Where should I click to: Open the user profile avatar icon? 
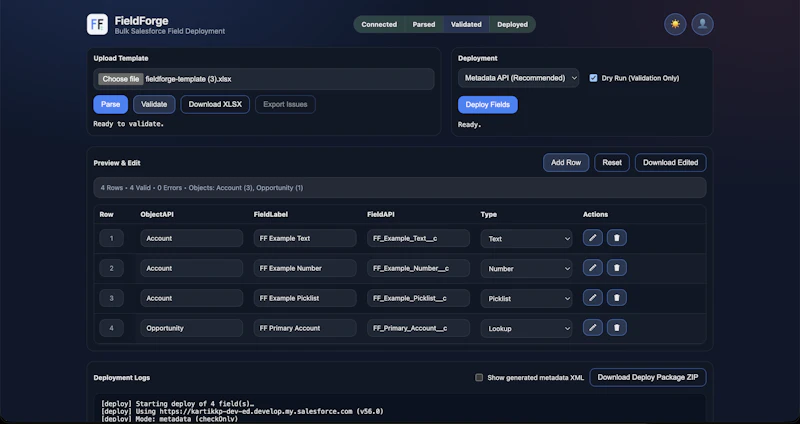[702, 24]
